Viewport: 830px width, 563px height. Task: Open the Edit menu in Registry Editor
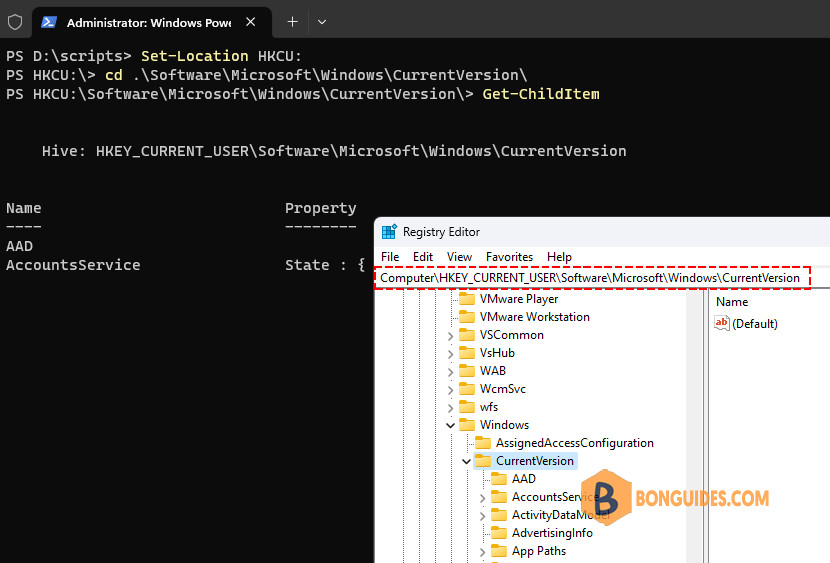click(422, 257)
